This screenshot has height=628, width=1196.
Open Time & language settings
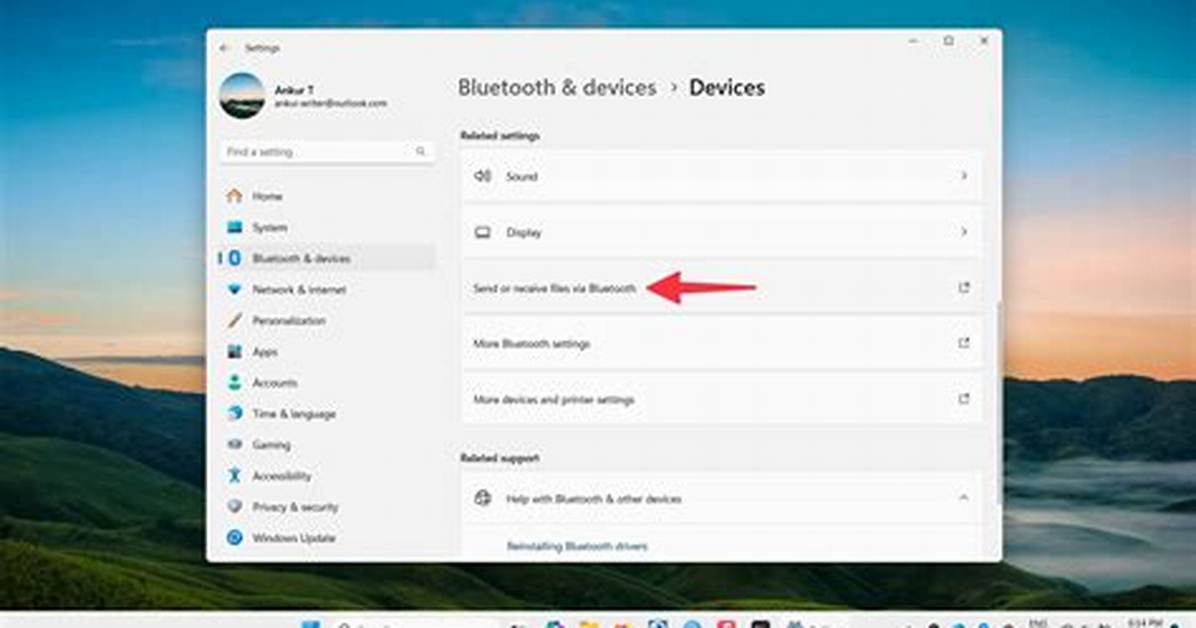click(x=327, y=414)
